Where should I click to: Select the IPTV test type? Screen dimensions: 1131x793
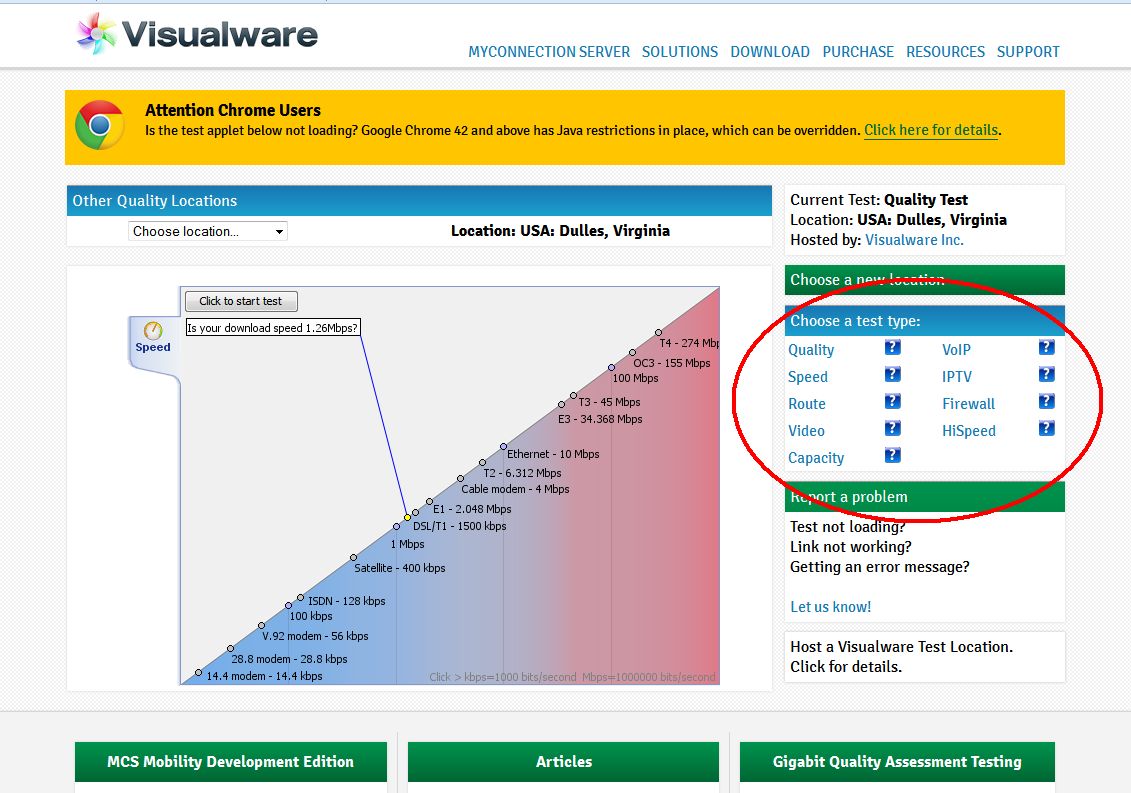pos(956,377)
